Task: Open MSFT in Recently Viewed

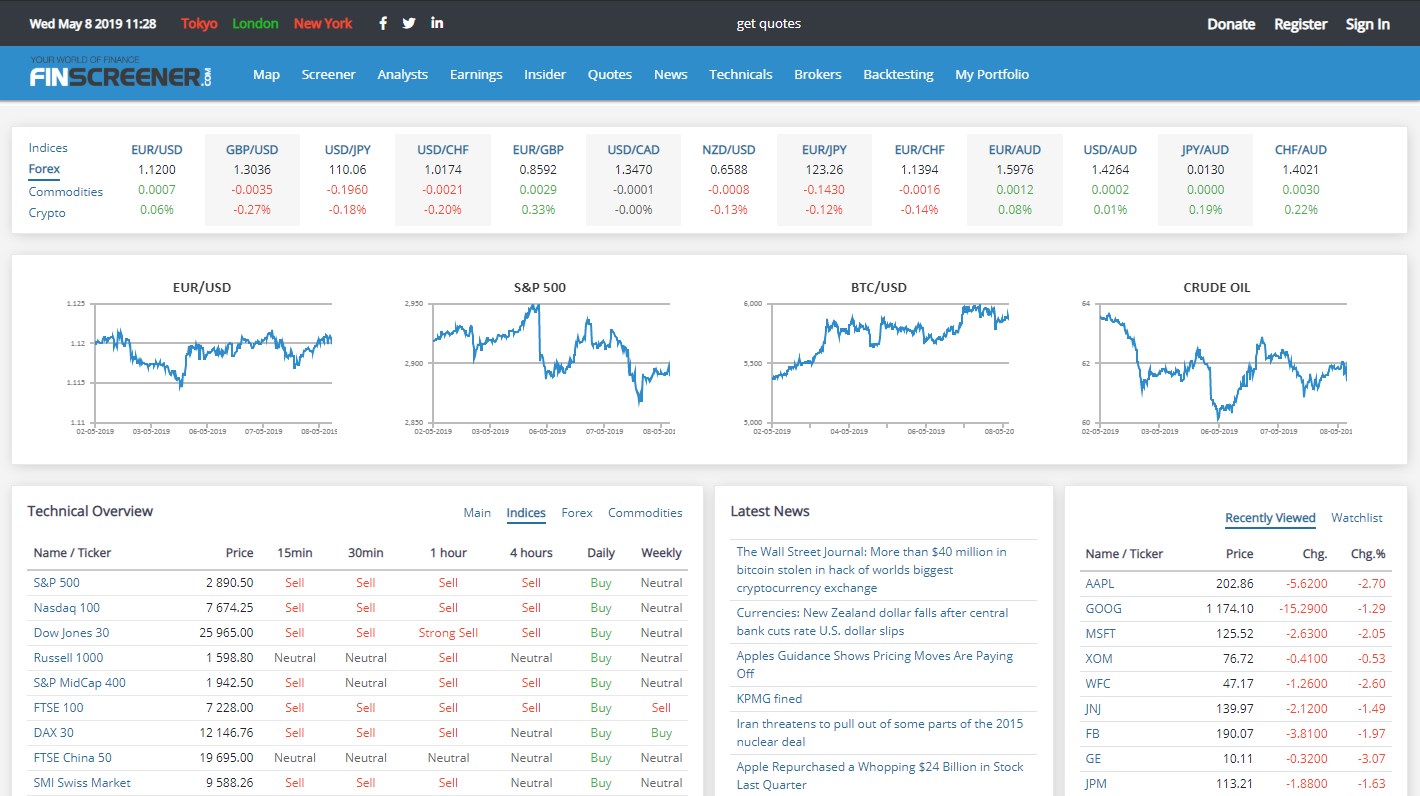Action: click(x=1101, y=633)
